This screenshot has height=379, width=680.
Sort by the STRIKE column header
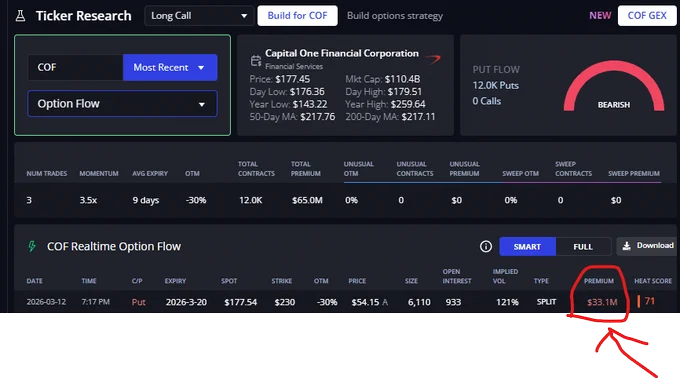[281, 281]
